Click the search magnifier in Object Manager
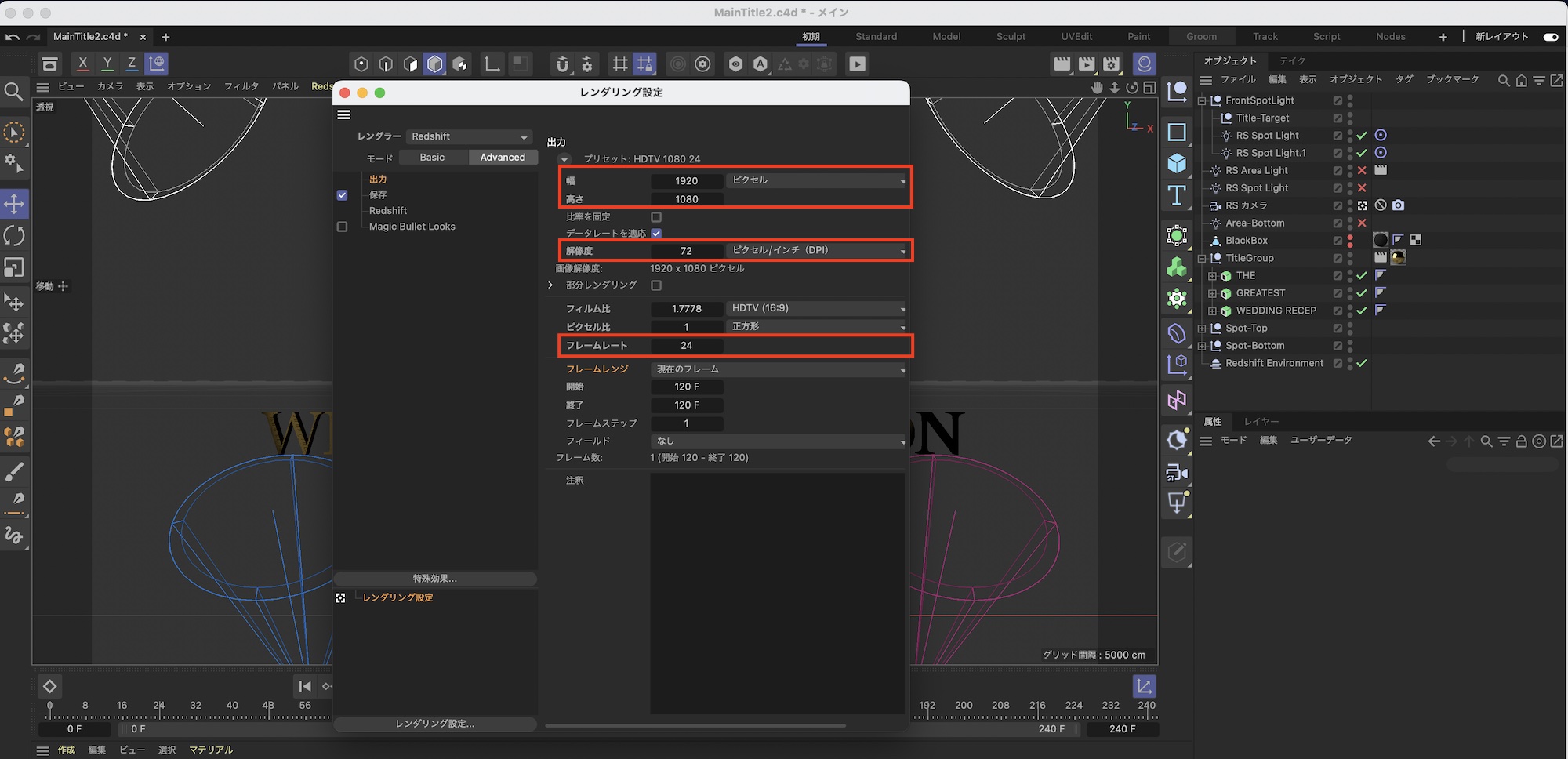The width and height of the screenshot is (1568, 759). click(x=1503, y=80)
